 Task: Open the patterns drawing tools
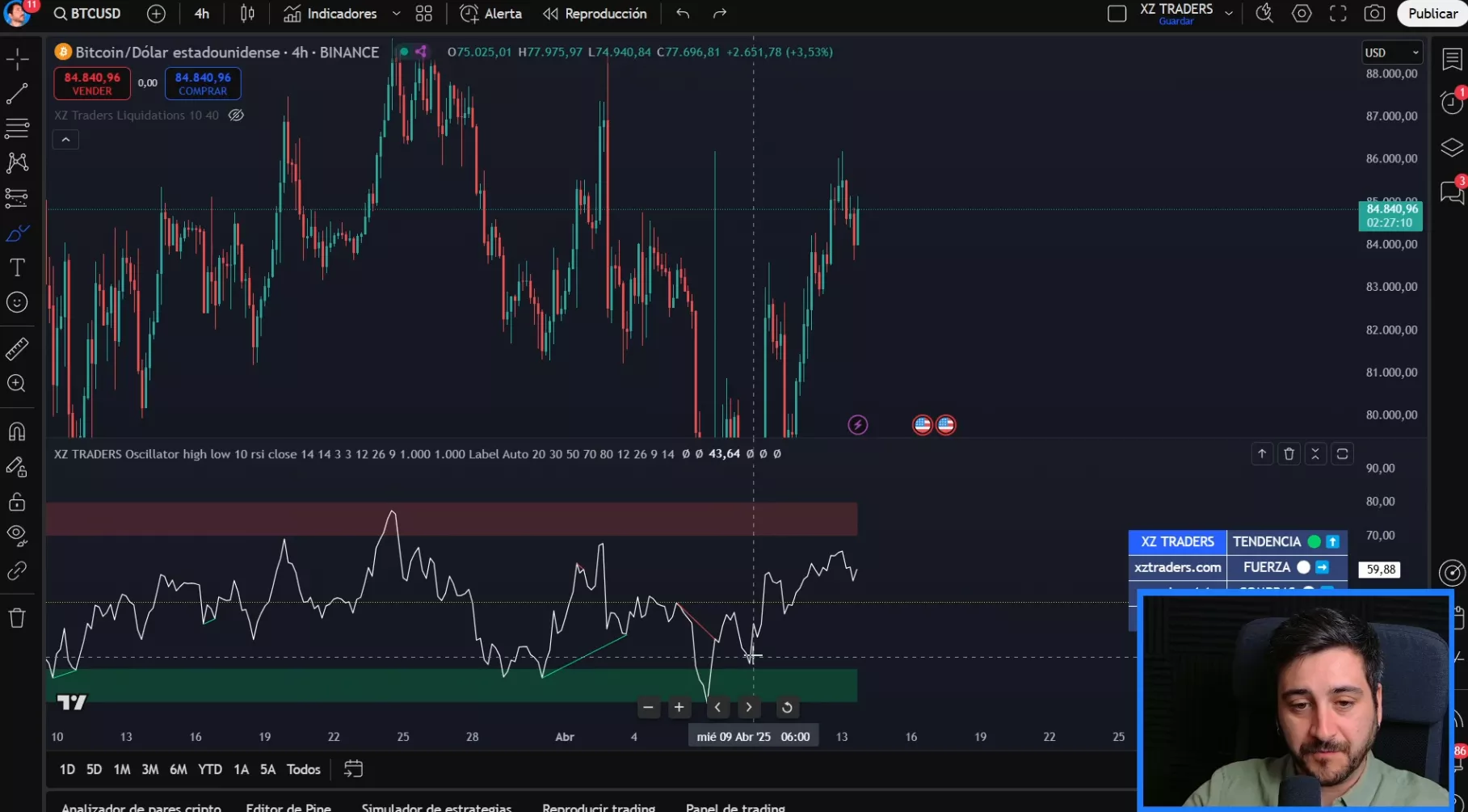click(x=17, y=162)
